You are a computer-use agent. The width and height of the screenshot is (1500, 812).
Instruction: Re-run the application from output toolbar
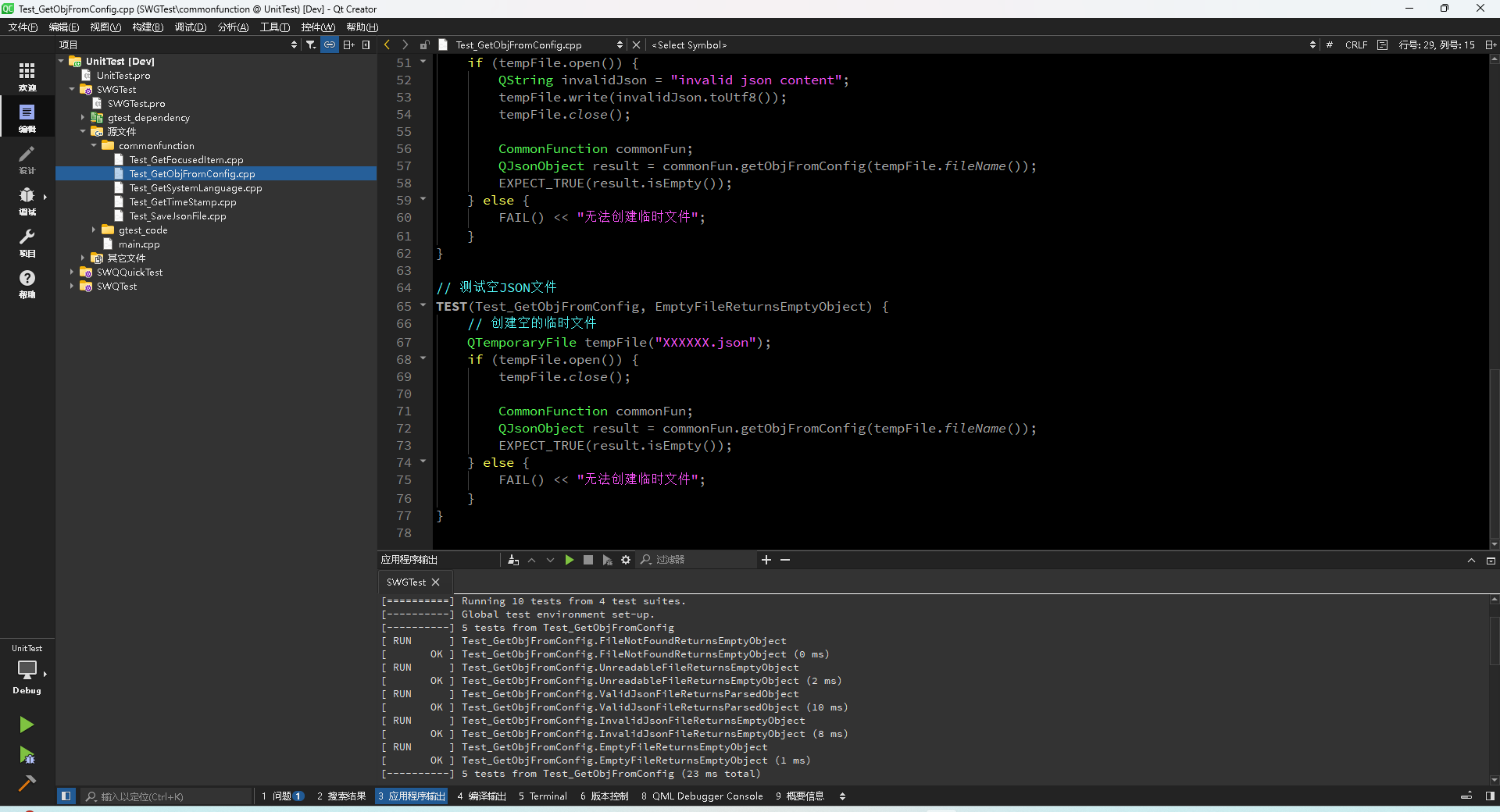(570, 560)
